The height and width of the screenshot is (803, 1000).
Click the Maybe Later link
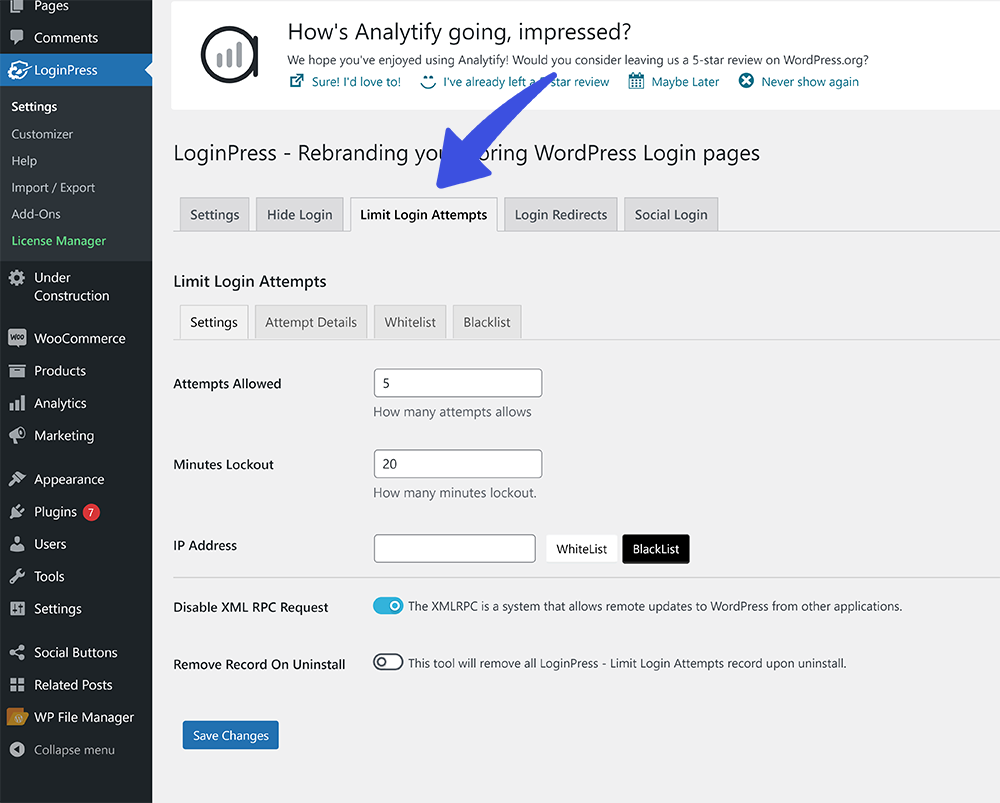(x=685, y=82)
